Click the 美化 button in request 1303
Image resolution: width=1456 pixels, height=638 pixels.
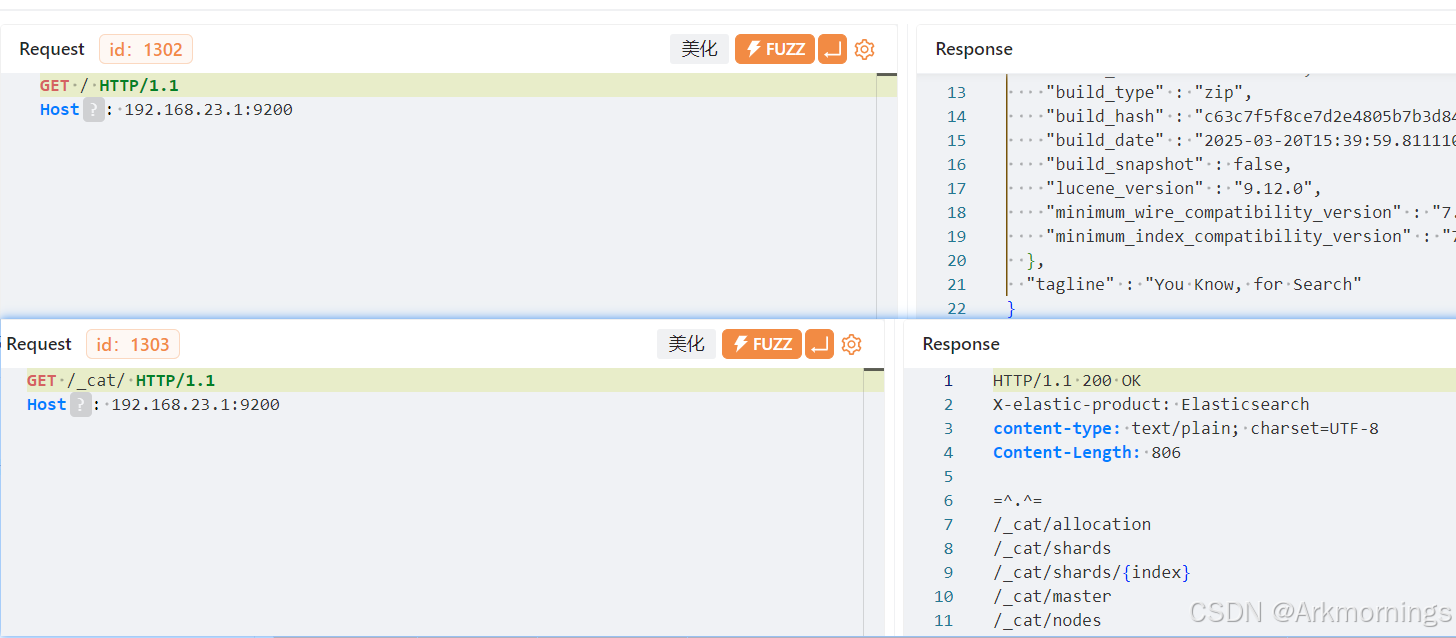click(686, 344)
